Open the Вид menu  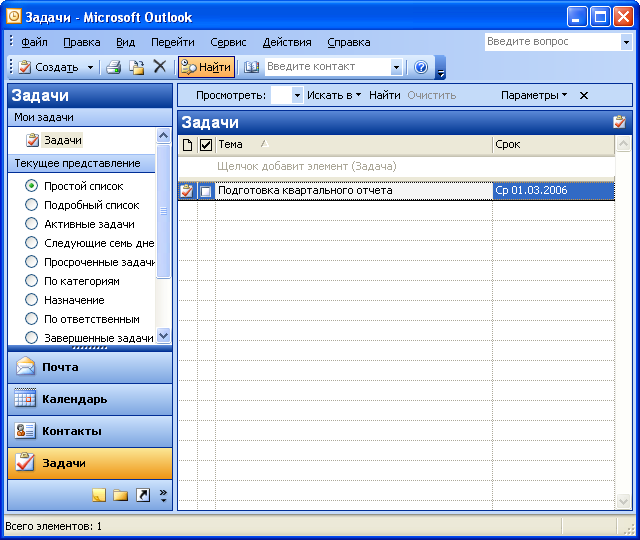125,42
